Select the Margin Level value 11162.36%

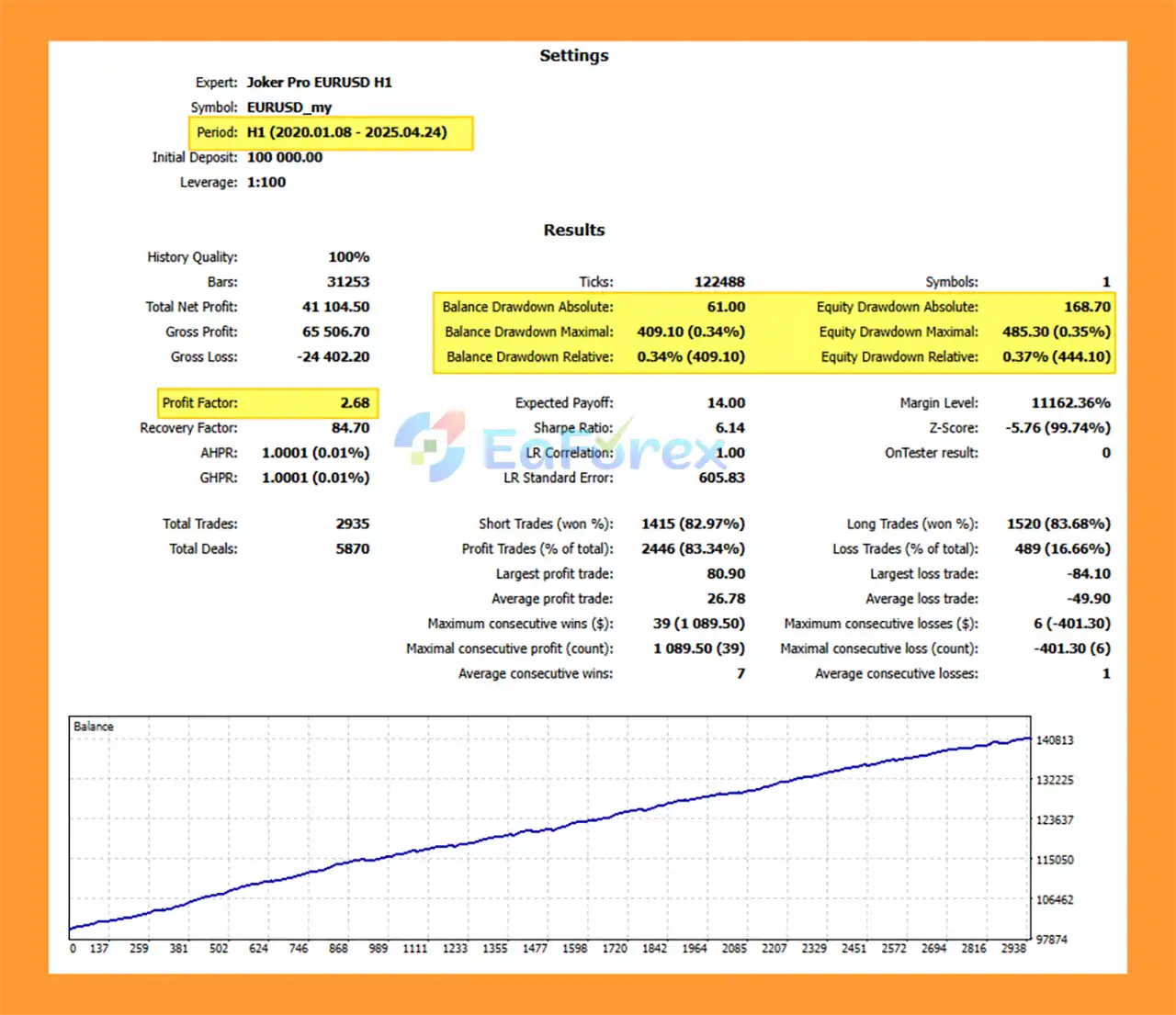click(x=1070, y=403)
